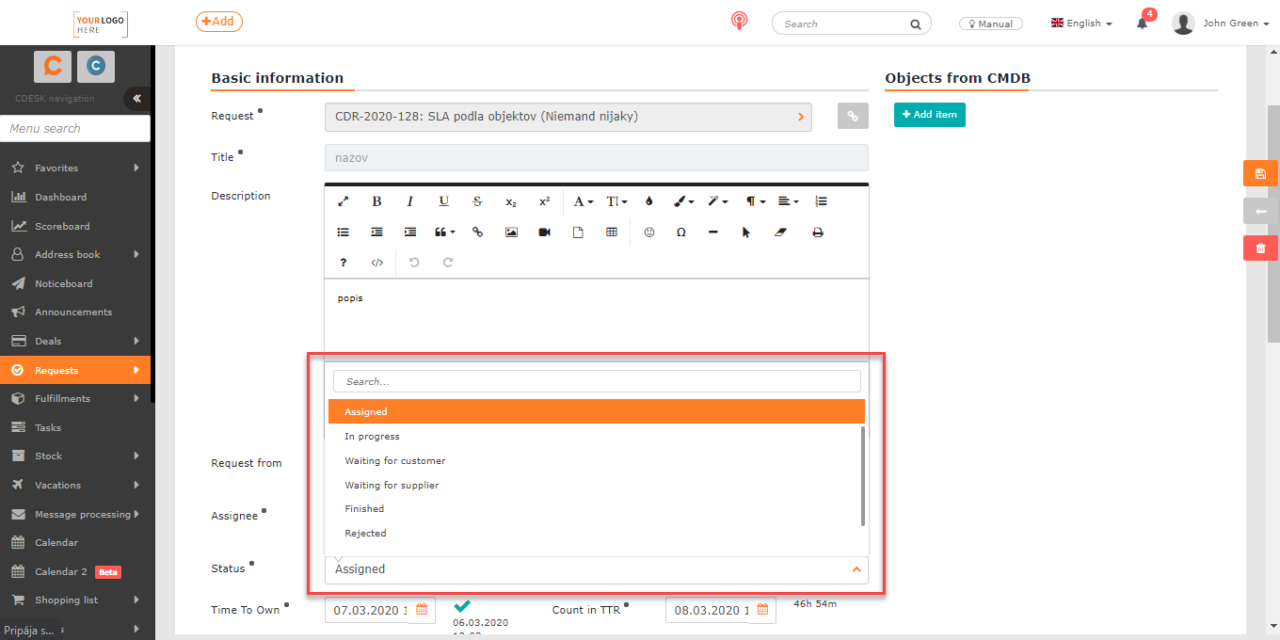Click the orange save button
The image size is (1280, 640).
pos(1260,173)
